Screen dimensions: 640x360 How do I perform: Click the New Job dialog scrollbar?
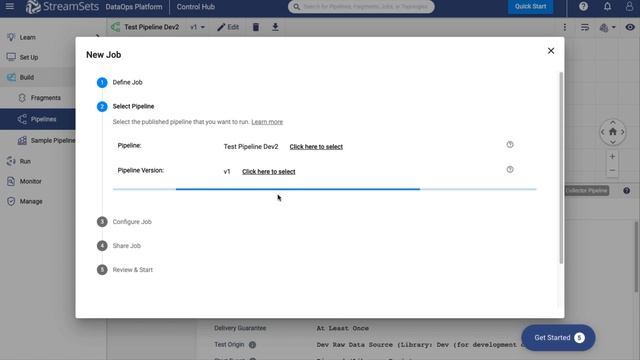tap(561, 167)
